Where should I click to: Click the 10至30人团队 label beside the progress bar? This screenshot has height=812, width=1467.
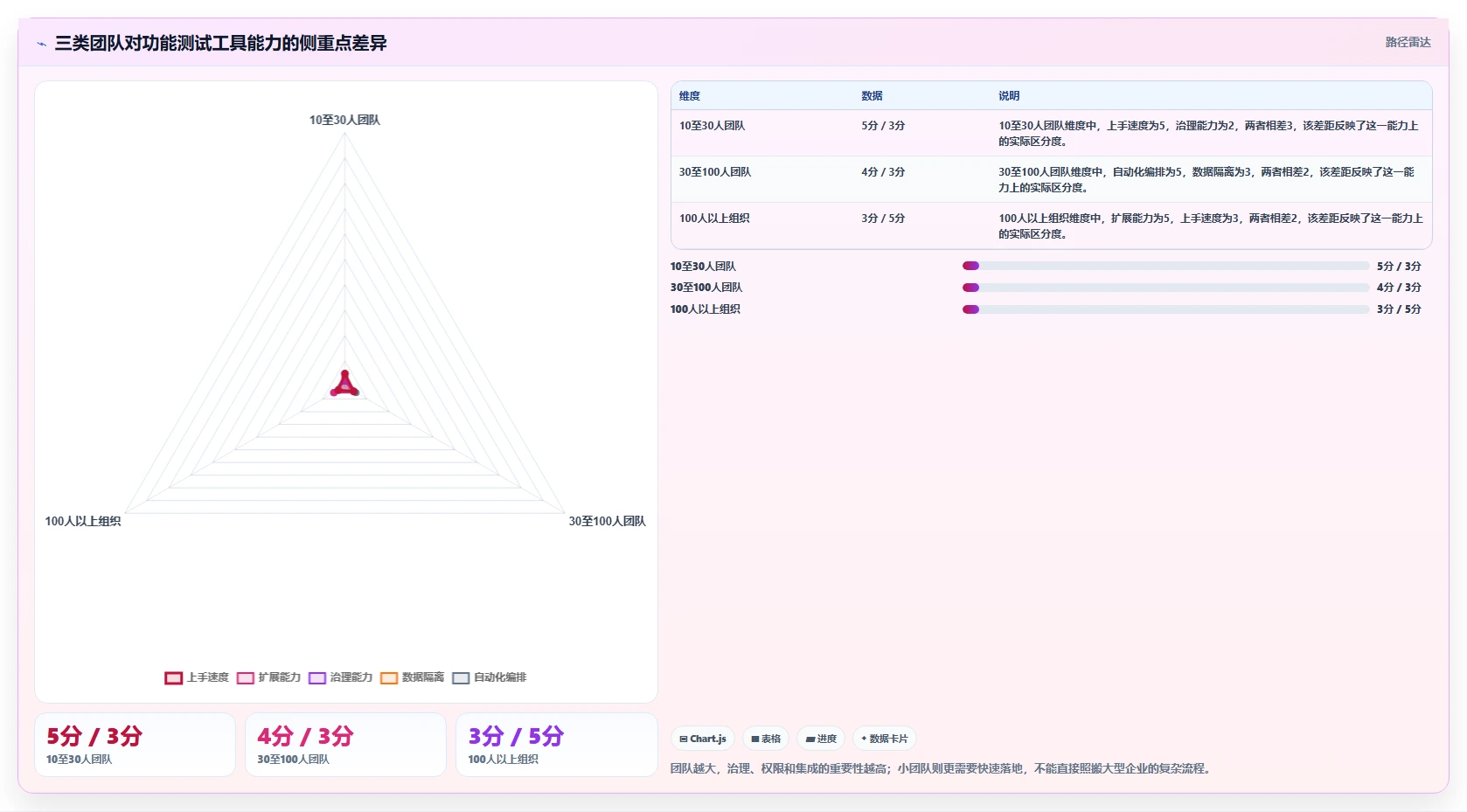[703, 267]
